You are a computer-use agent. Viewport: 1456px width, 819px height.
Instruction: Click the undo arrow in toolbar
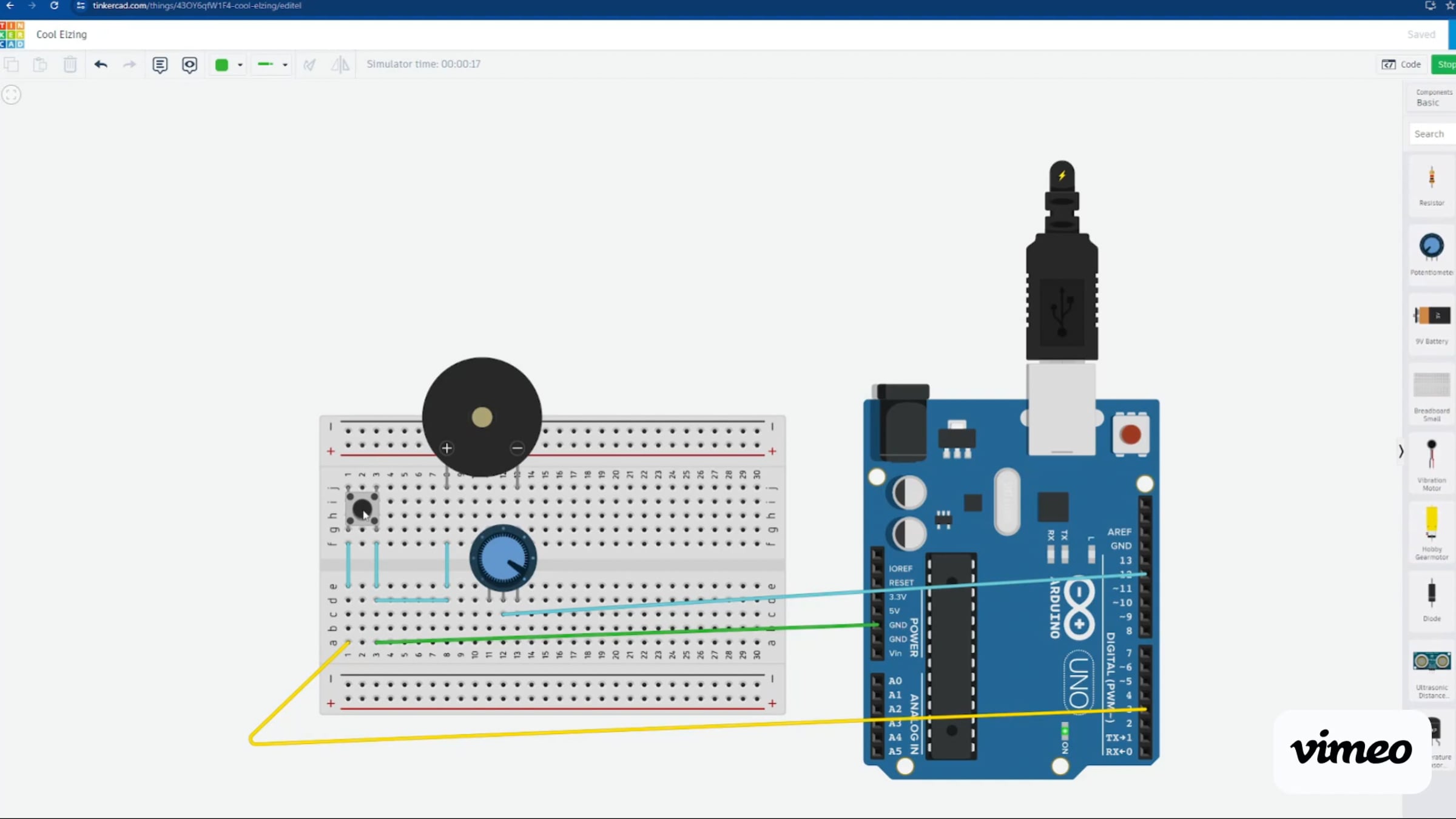coord(101,64)
